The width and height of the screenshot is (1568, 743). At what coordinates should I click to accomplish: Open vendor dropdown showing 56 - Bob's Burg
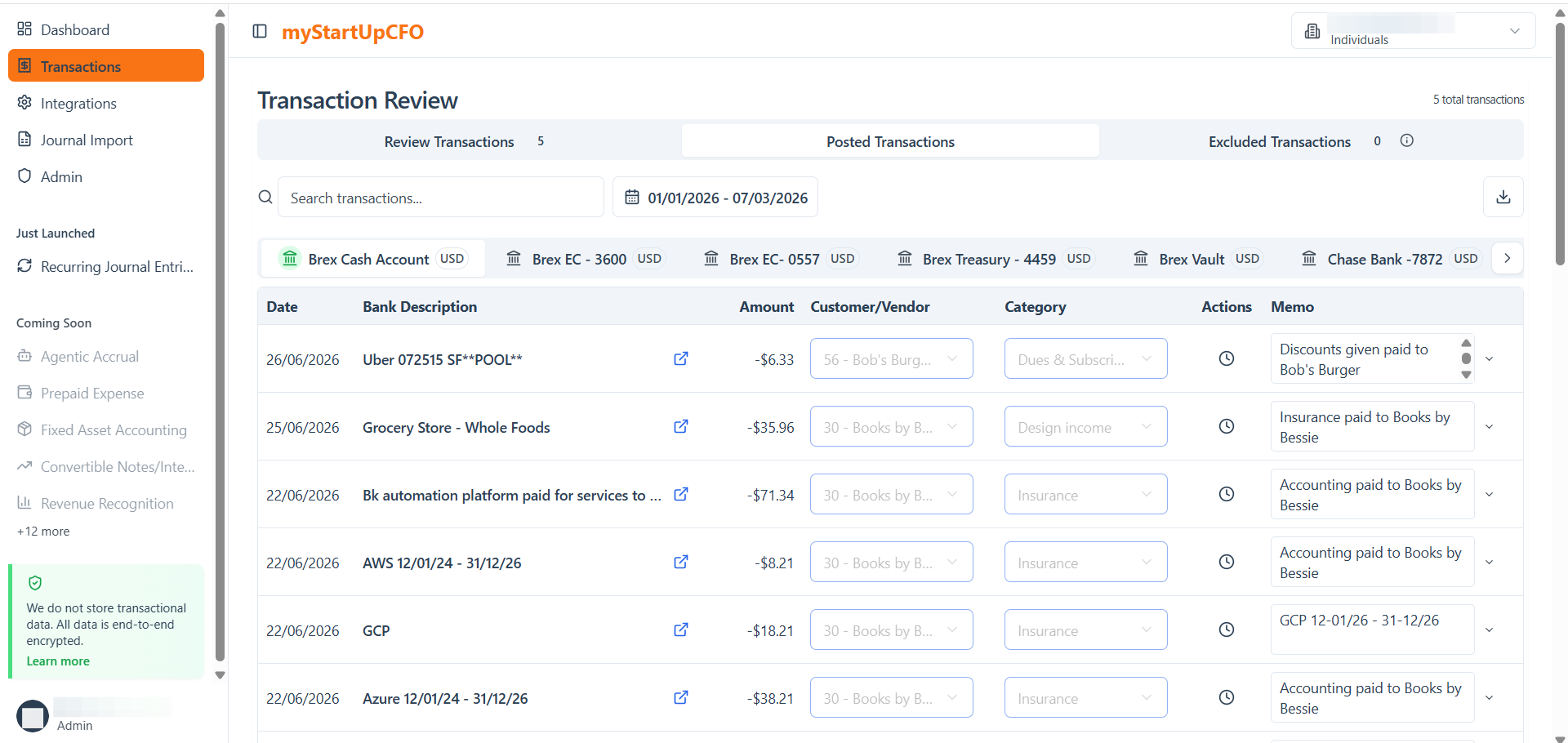[891, 358]
